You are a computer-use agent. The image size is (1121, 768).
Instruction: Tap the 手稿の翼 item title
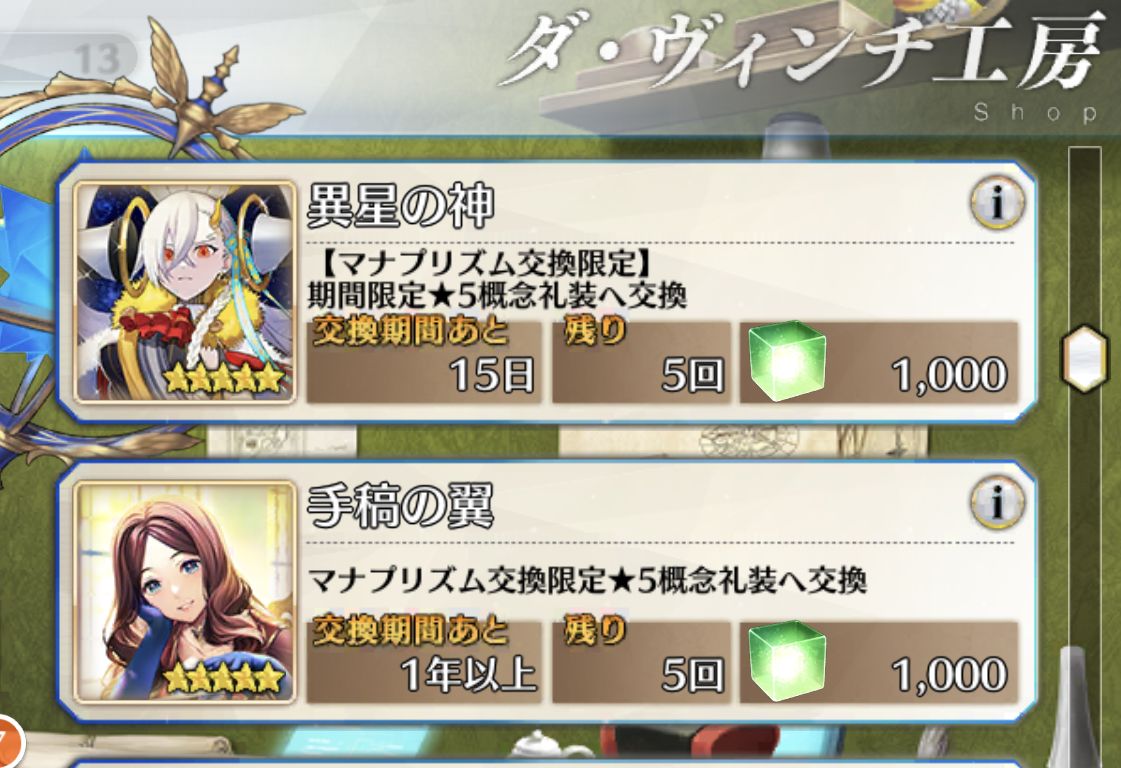(x=400, y=506)
